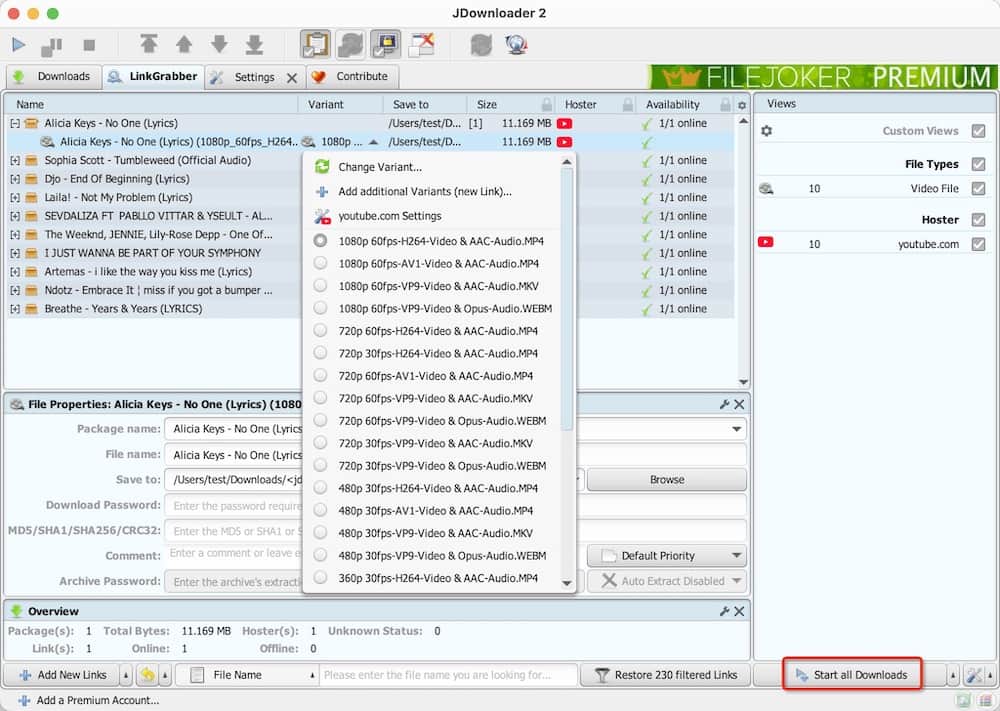
Task: Toggle Custom Views checkbox
Action: point(978,131)
